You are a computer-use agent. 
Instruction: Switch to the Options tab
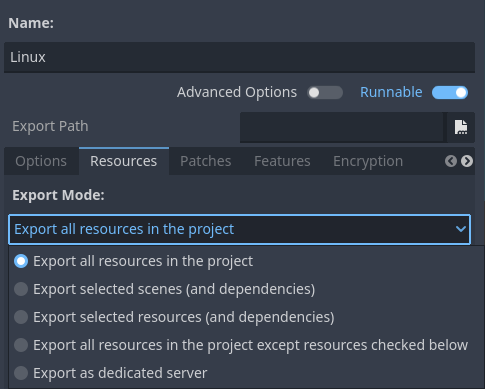41,161
